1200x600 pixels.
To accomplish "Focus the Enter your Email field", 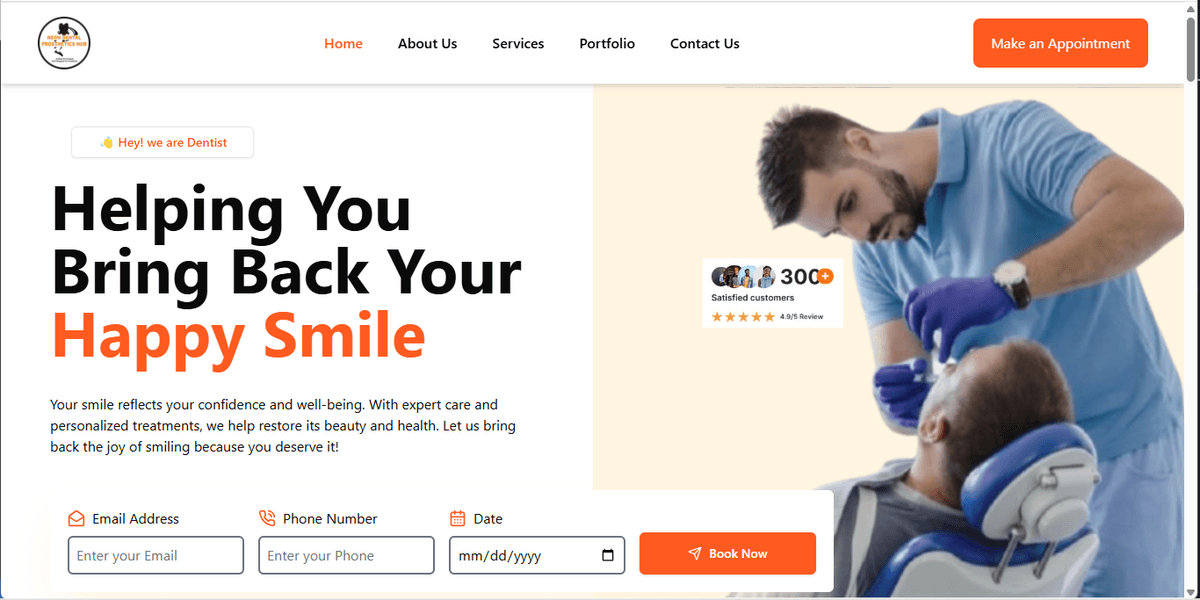I will coord(156,555).
